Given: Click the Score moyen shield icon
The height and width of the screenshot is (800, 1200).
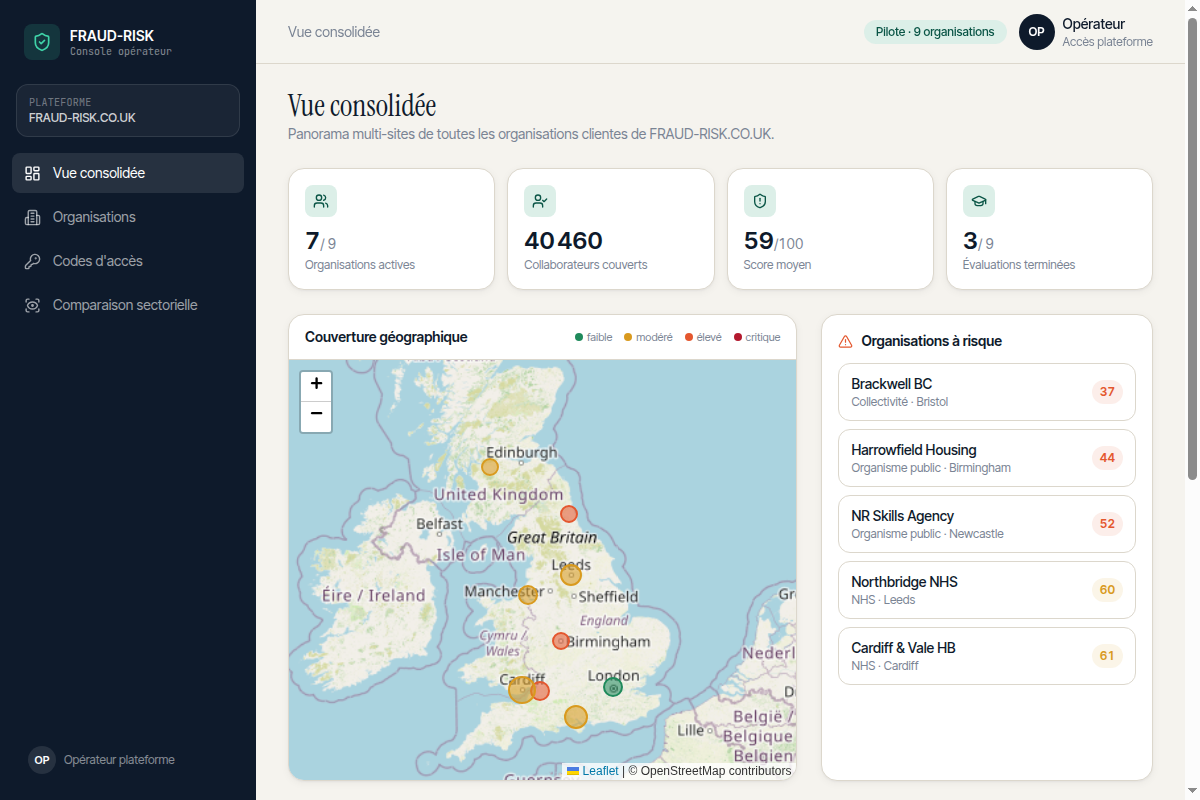Looking at the screenshot, I should tap(760, 201).
